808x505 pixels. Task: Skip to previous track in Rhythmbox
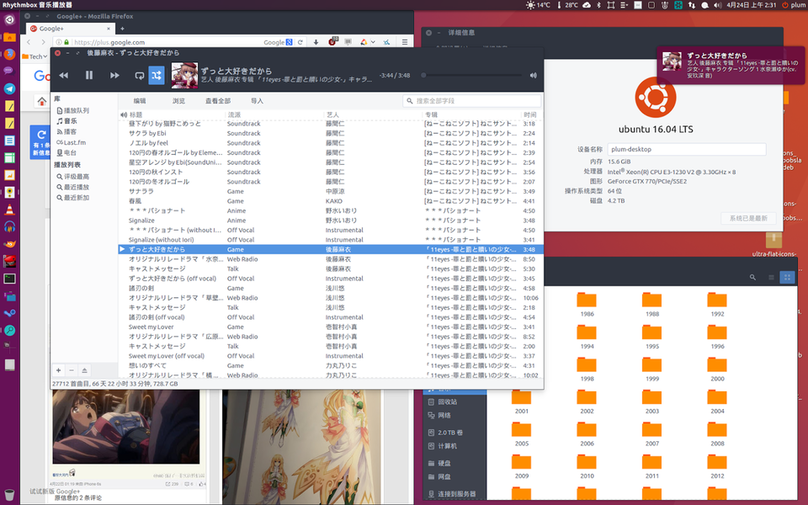coord(64,75)
